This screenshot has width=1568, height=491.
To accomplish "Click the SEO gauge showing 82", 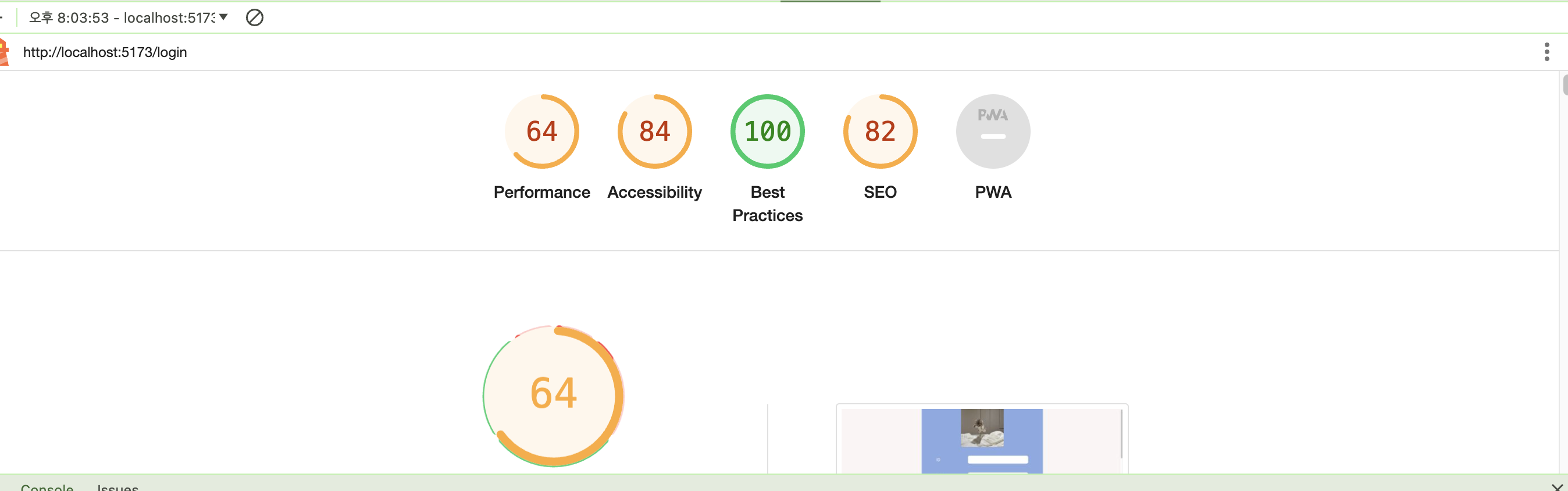I will [879, 131].
